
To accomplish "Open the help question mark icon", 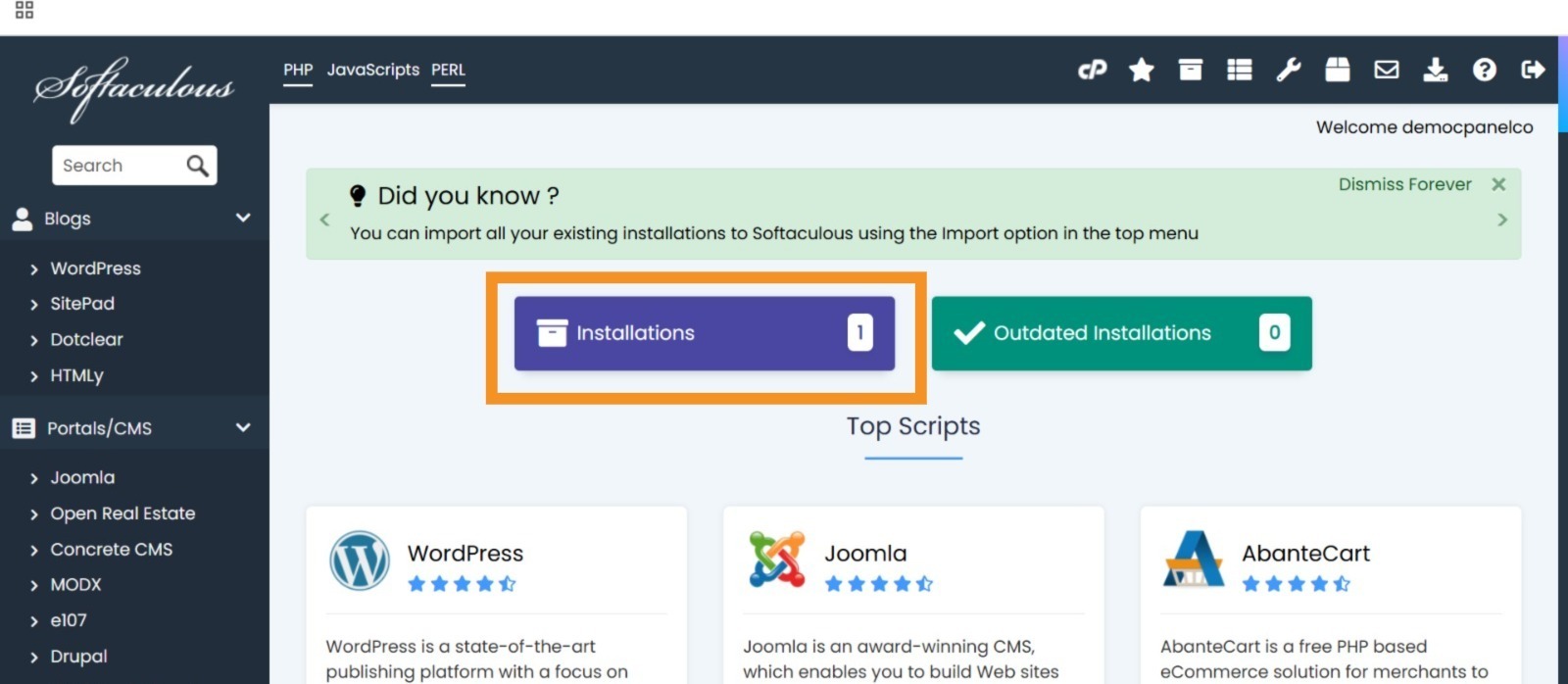I will (1484, 70).
